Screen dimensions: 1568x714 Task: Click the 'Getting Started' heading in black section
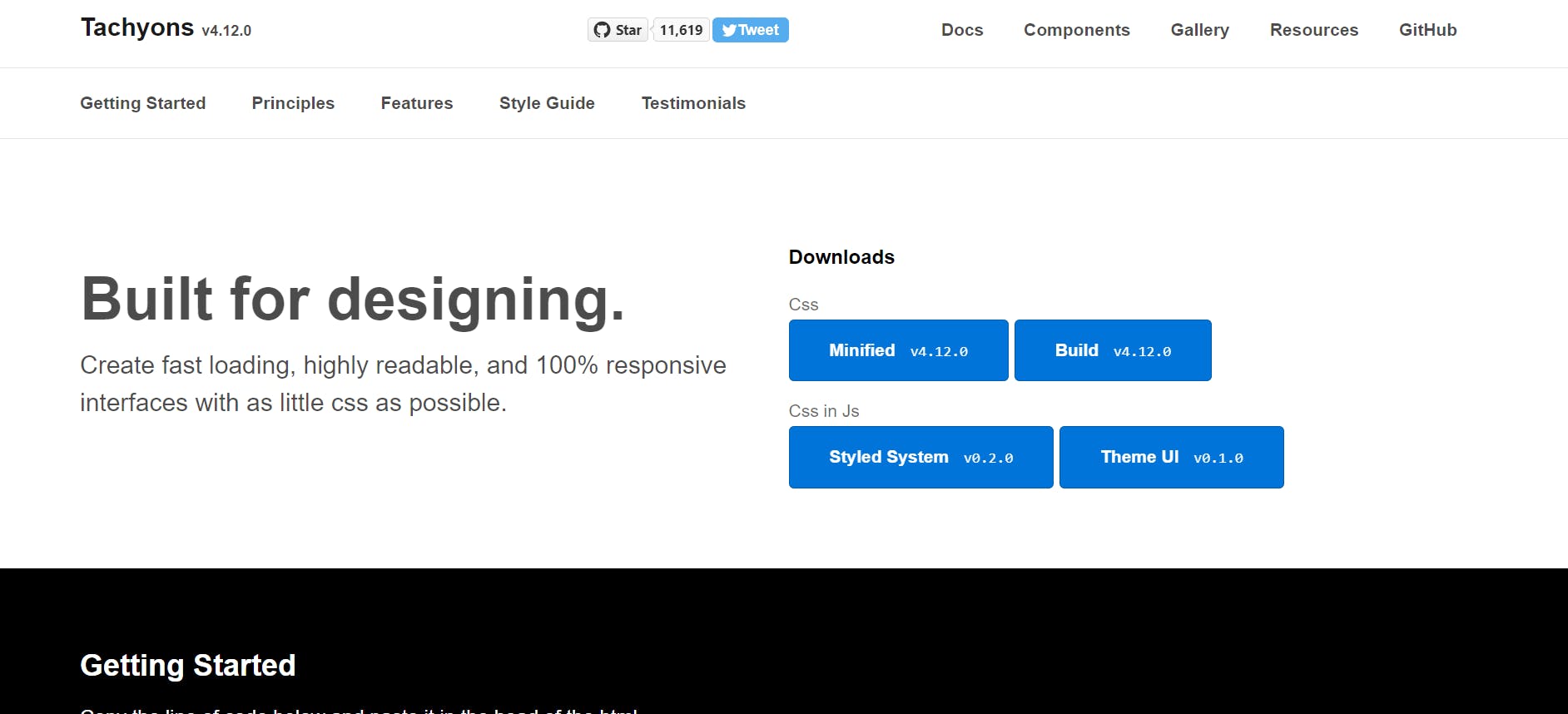tap(188, 666)
